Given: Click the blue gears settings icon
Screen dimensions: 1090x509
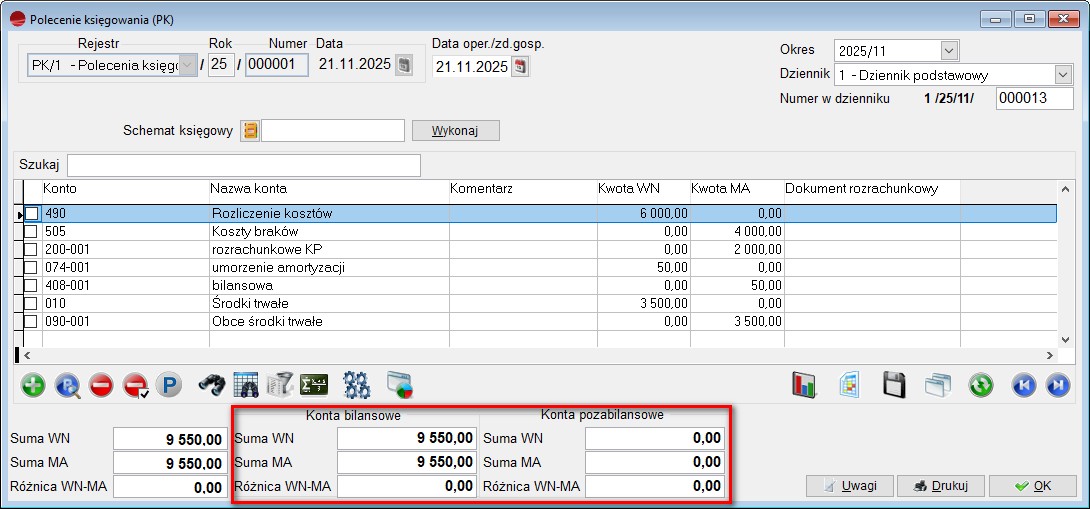Looking at the screenshot, I should (356, 385).
